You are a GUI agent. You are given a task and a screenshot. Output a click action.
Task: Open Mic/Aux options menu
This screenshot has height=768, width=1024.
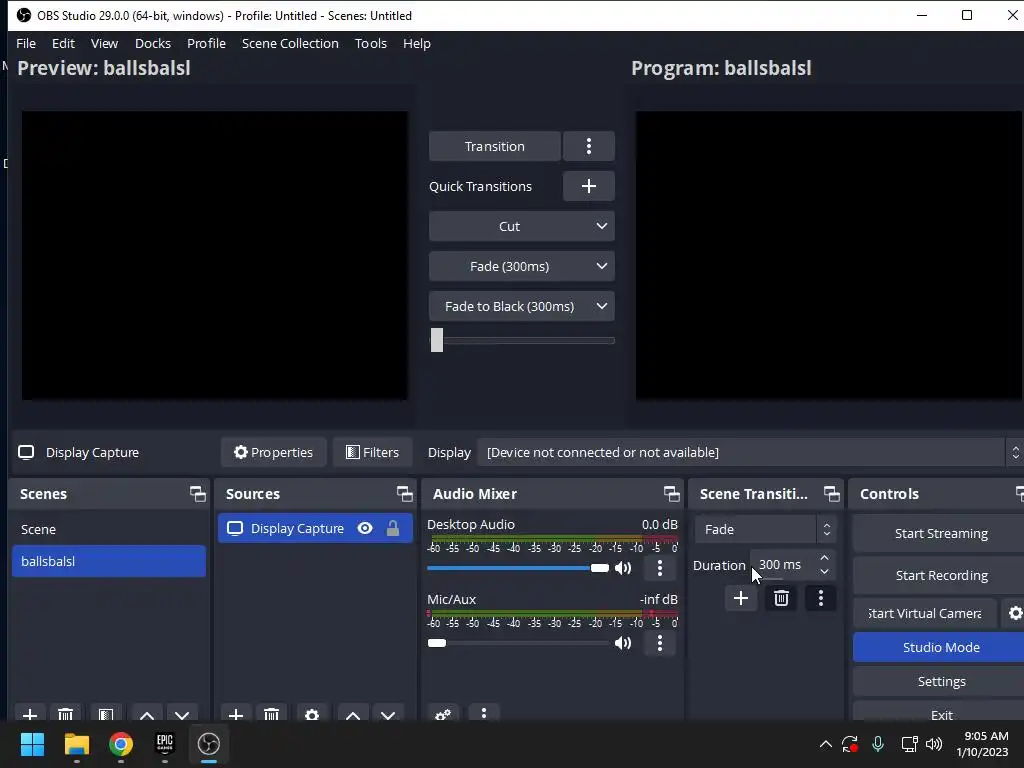coord(660,643)
